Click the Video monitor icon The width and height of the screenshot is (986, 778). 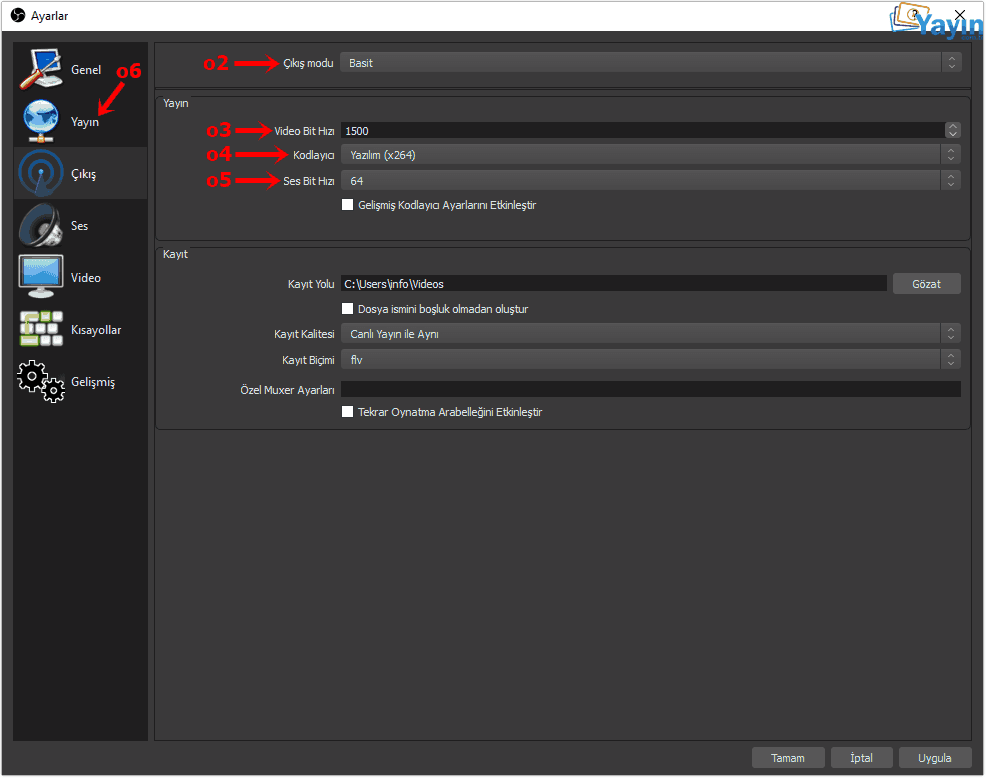[x=41, y=277]
